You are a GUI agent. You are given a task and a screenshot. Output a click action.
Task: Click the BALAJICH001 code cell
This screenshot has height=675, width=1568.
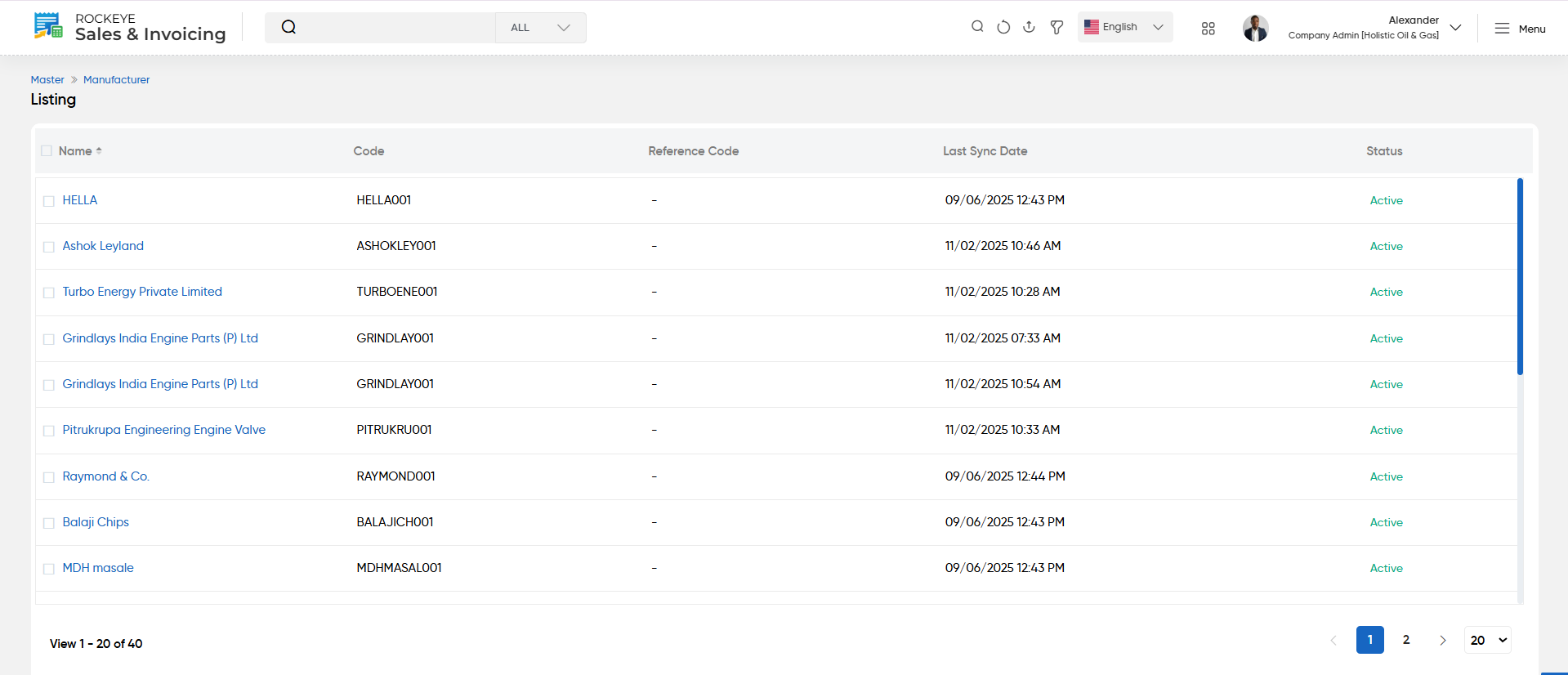(x=395, y=522)
